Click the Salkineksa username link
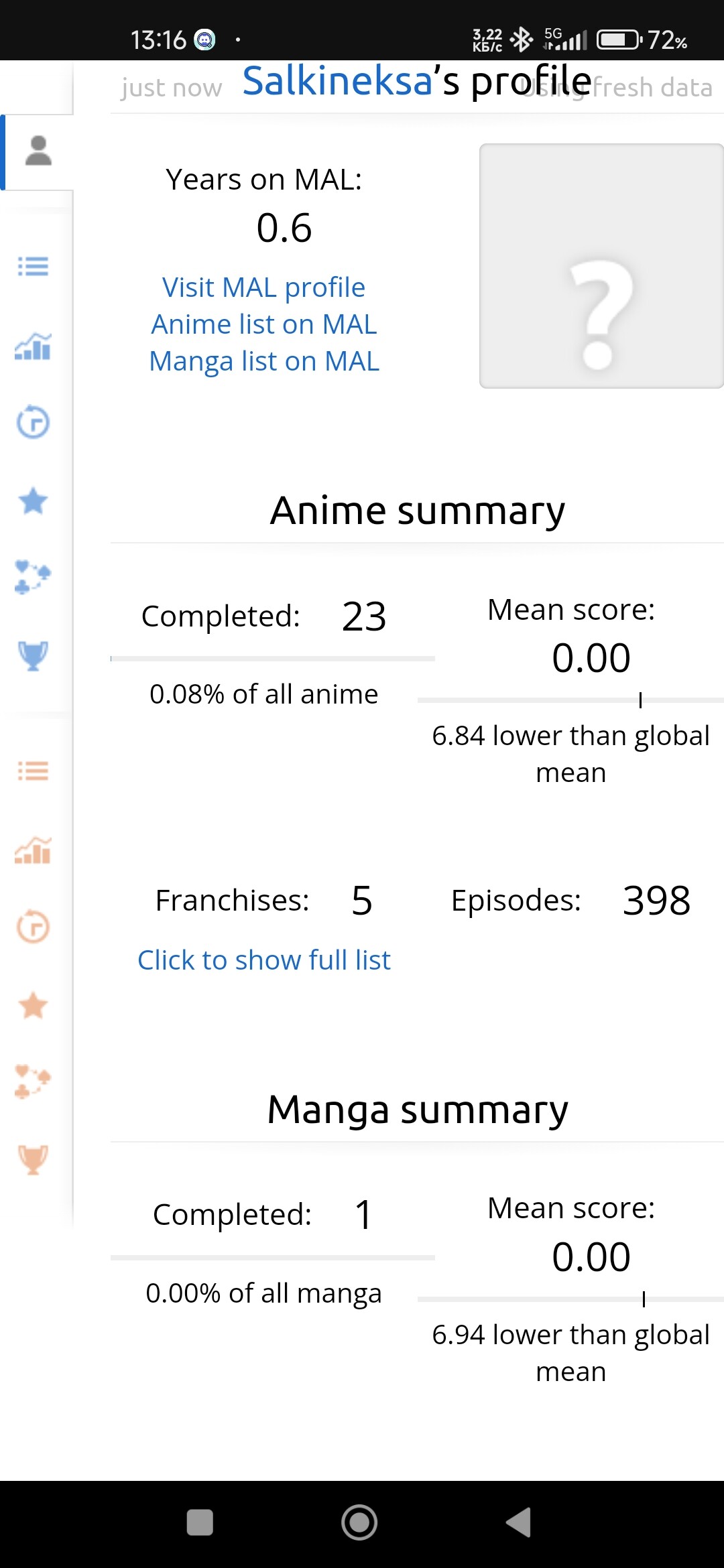The image size is (724, 1568). [337, 81]
